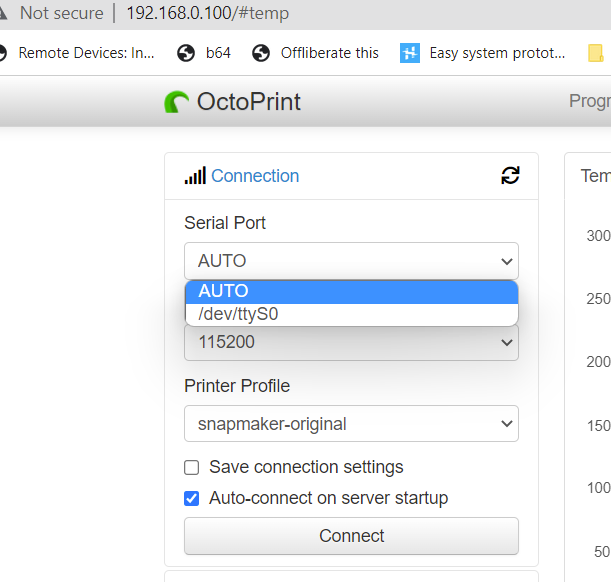The height and width of the screenshot is (582, 611).
Task: Open the 115200 baudrate dropdown
Action: [351, 342]
